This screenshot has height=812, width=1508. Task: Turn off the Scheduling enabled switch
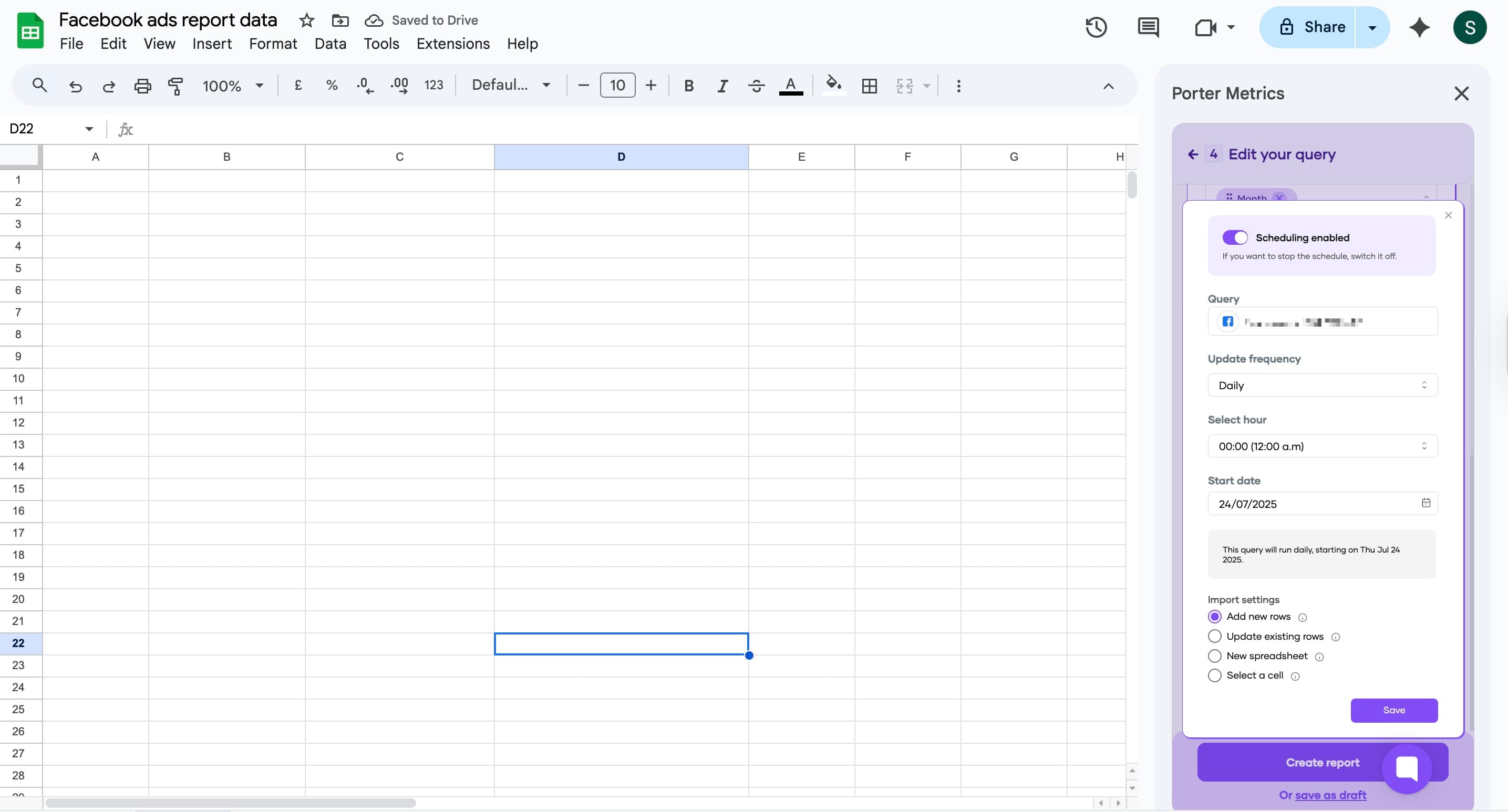tap(1235, 237)
